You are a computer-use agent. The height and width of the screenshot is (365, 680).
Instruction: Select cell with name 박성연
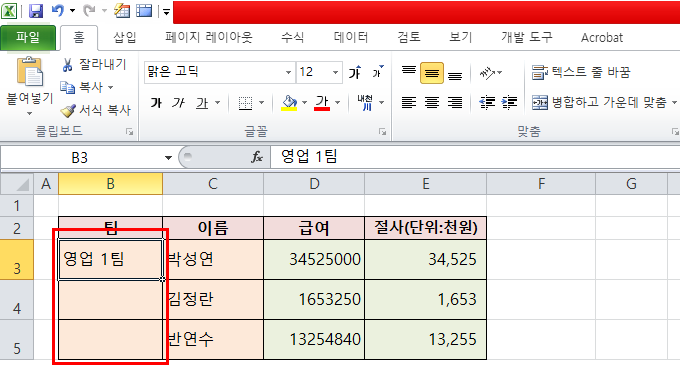pos(213,259)
